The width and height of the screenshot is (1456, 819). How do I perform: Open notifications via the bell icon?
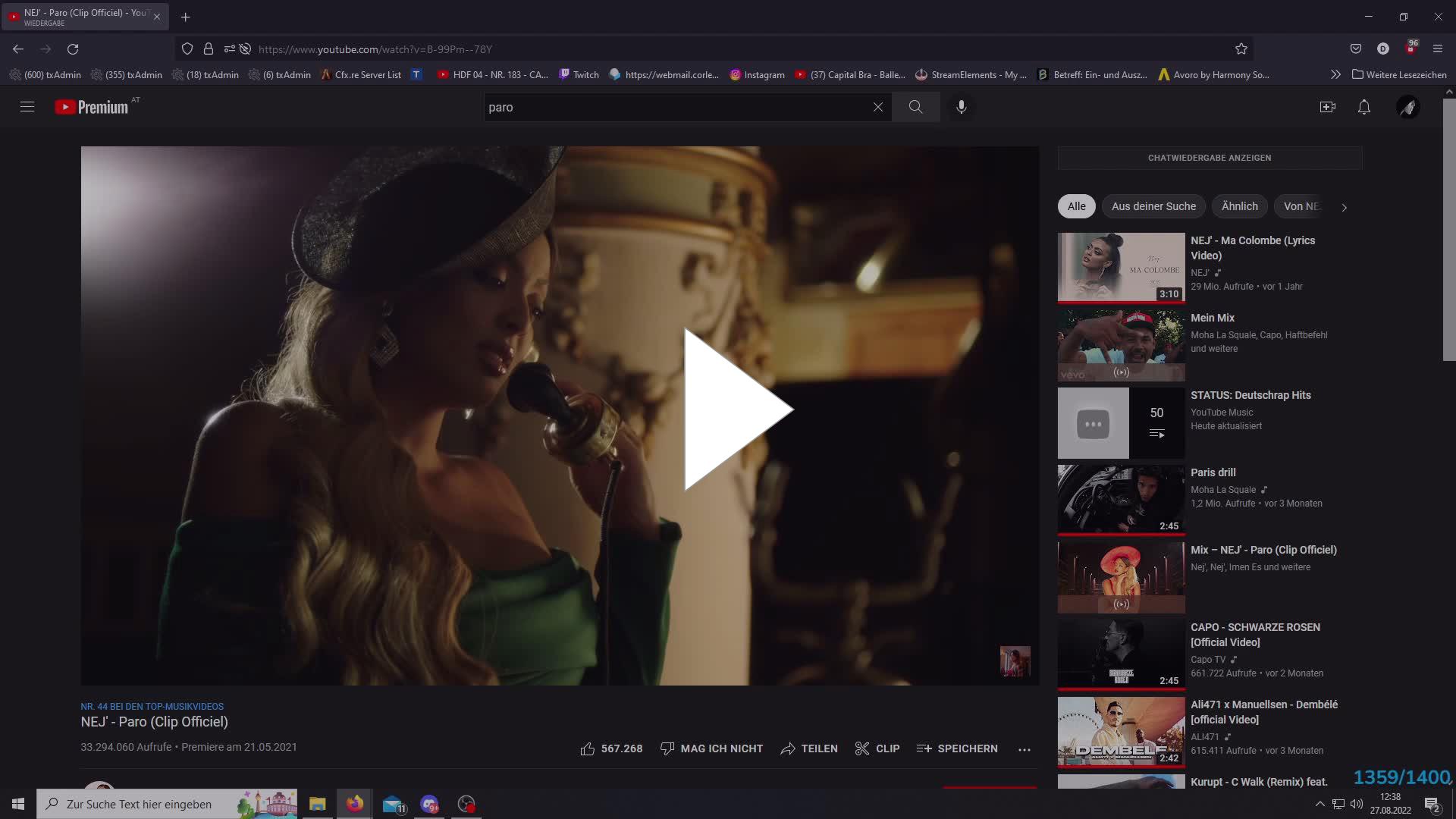1364,107
